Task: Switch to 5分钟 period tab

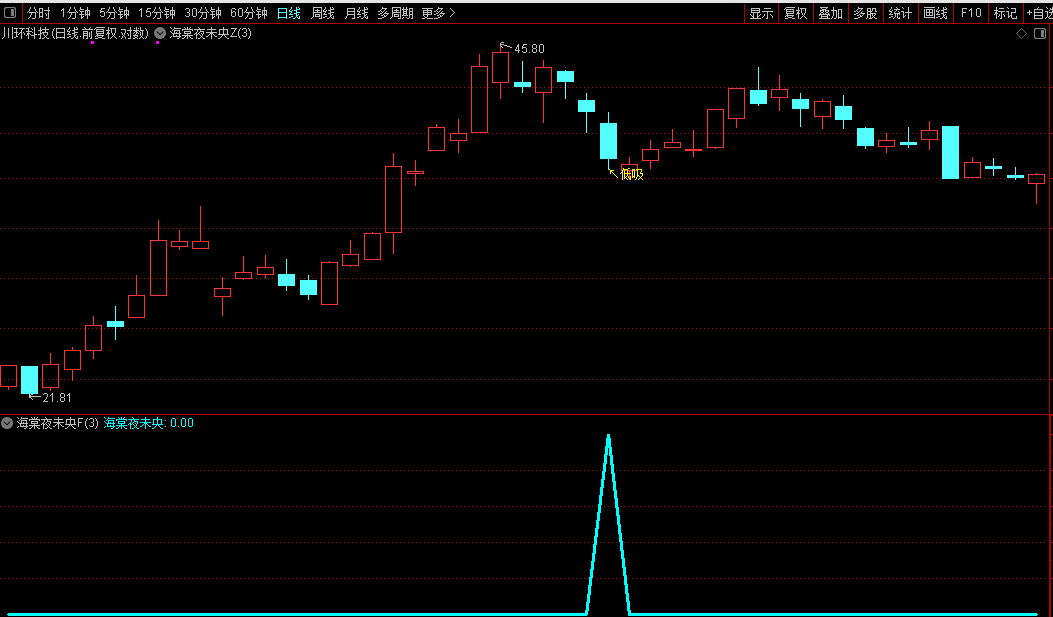Action: tap(114, 13)
